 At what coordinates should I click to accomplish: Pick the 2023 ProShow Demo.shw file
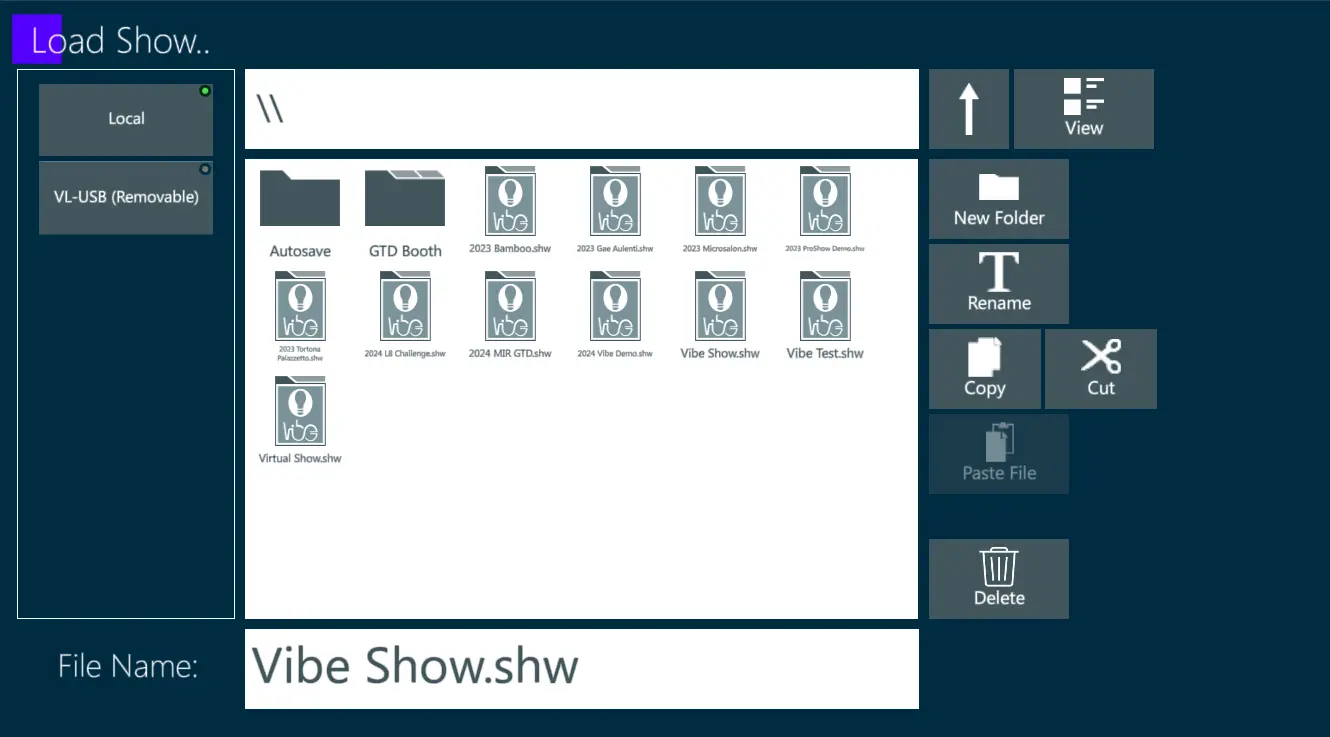point(825,210)
